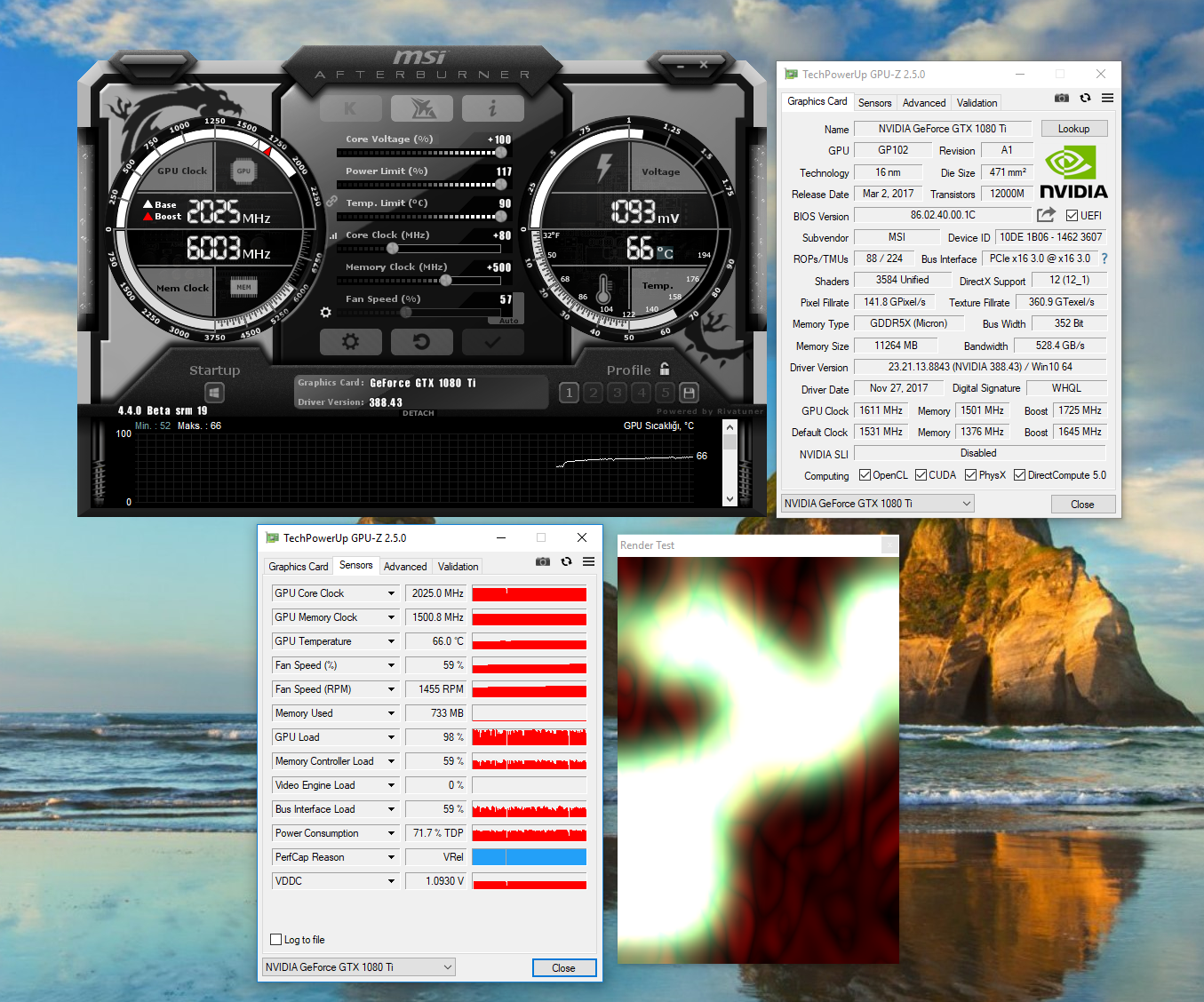The image size is (1204, 1002).
Task: Open the Afterburner OC scanner jet icon
Action: [422, 108]
